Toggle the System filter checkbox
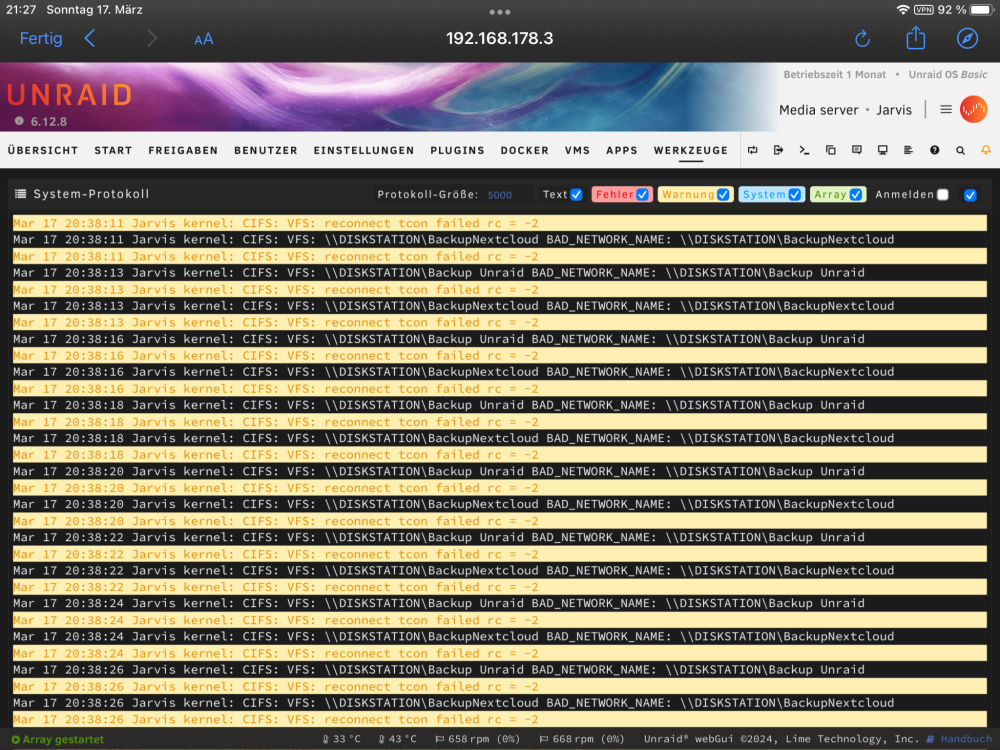1000x750 pixels. coord(795,195)
